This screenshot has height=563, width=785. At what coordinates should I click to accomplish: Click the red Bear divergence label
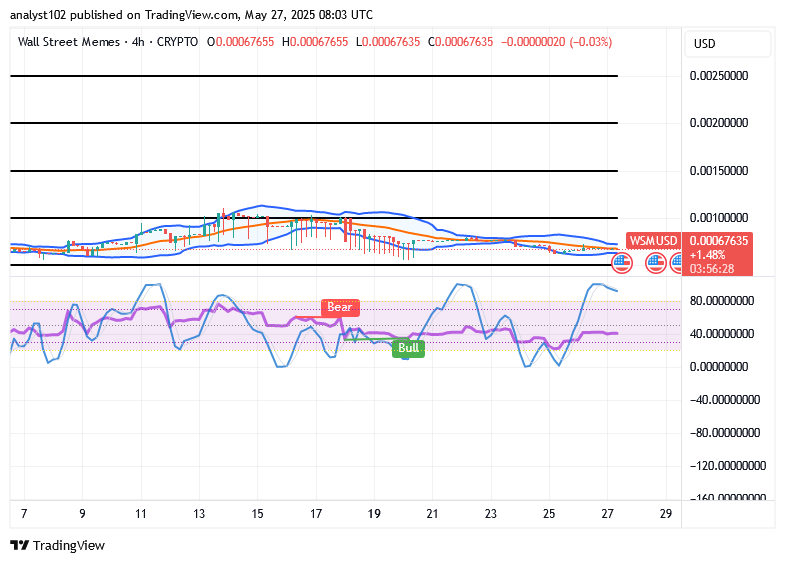pos(340,307)
